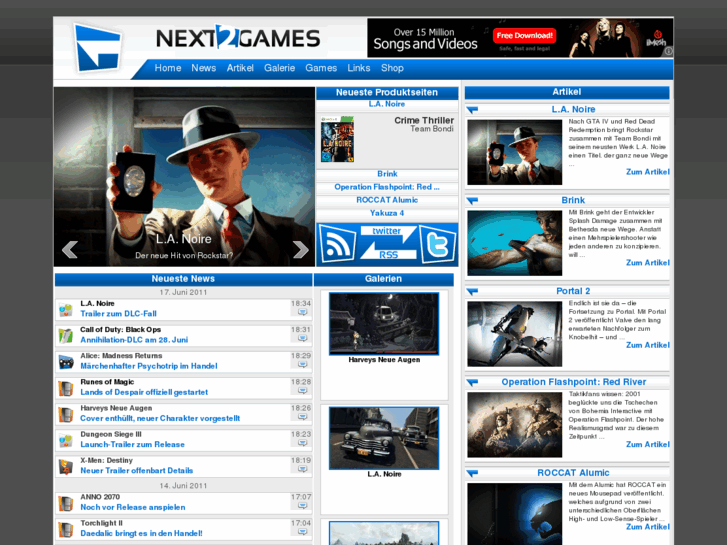
Task: Go to the Home menu item
Action: 168,68
